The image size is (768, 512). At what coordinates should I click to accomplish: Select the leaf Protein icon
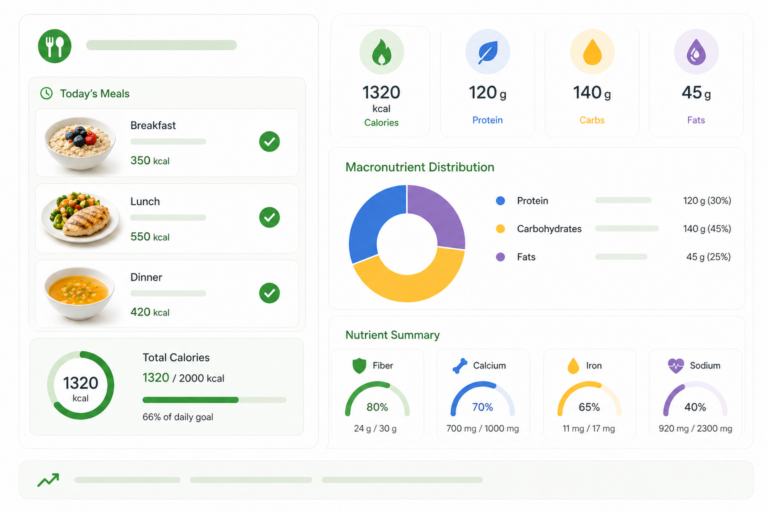487,52
